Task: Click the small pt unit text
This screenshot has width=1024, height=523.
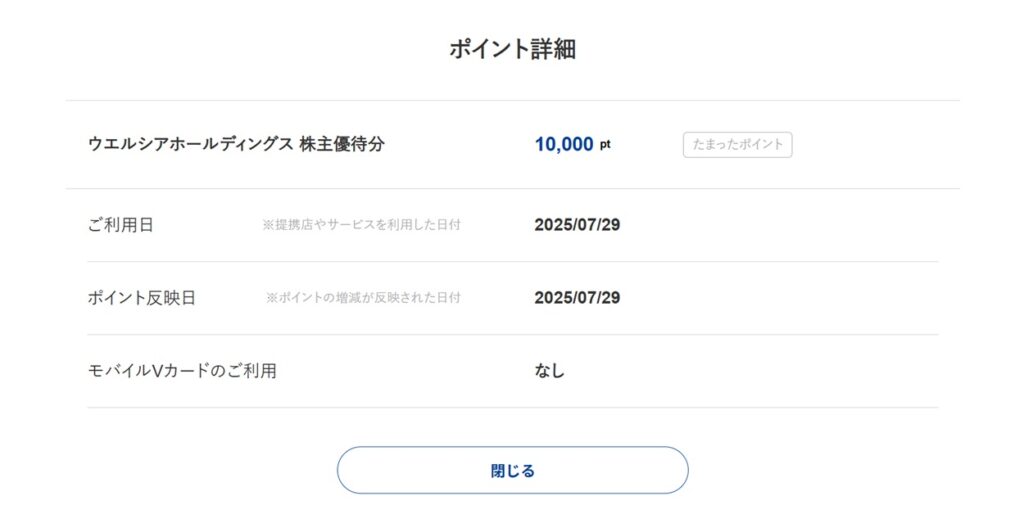Action: 605,145
